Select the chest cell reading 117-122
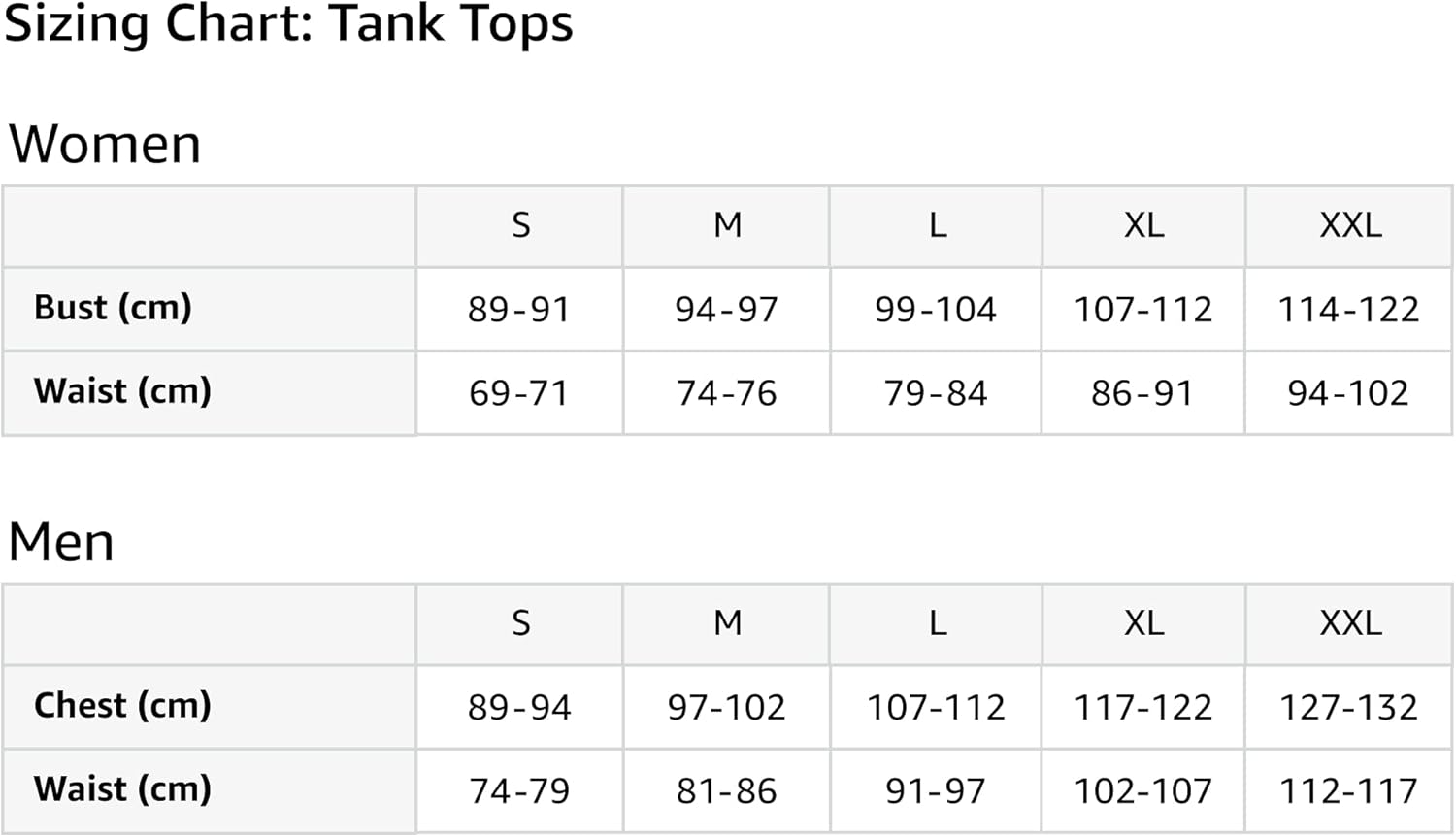Viewport: 1456px width, 837px height. tap(1142, 708)
